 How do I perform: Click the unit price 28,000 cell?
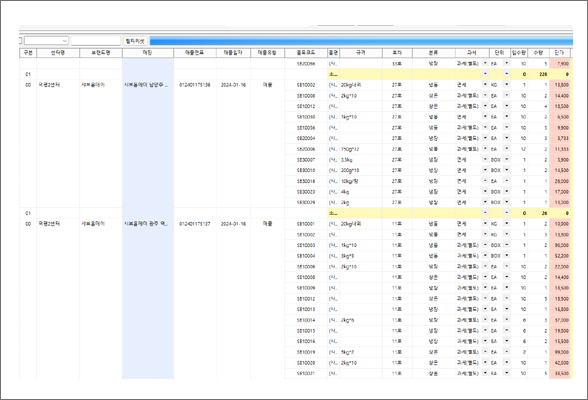tap(560, 181)
